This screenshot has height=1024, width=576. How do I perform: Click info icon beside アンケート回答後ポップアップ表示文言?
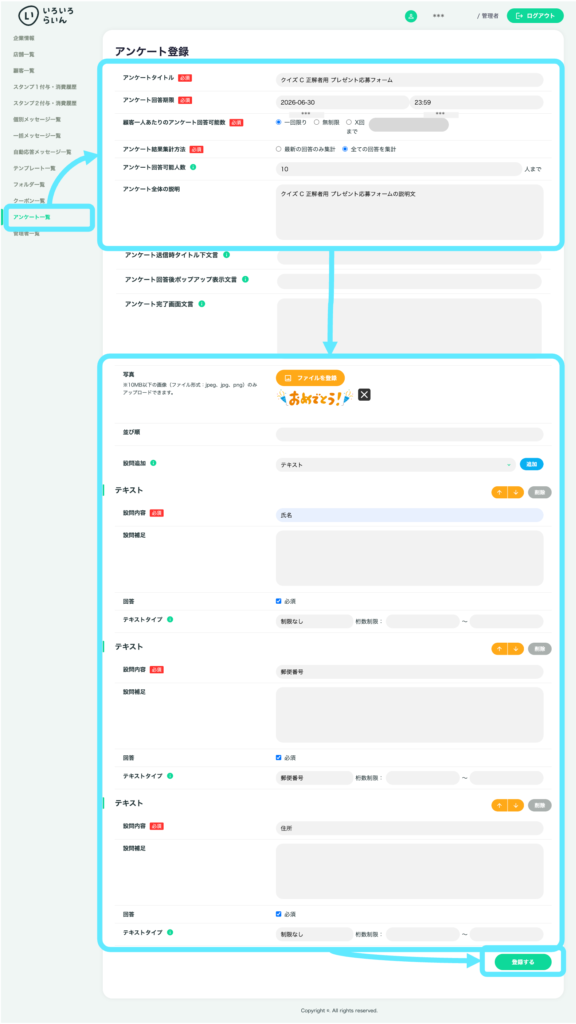coord(246,280)
